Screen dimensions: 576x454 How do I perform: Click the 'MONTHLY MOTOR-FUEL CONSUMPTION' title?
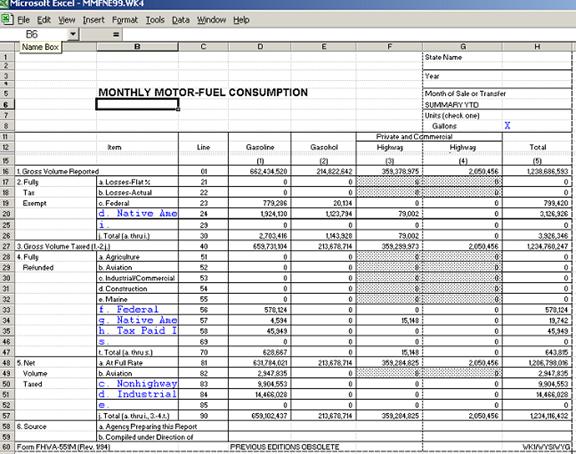[203, 92]
